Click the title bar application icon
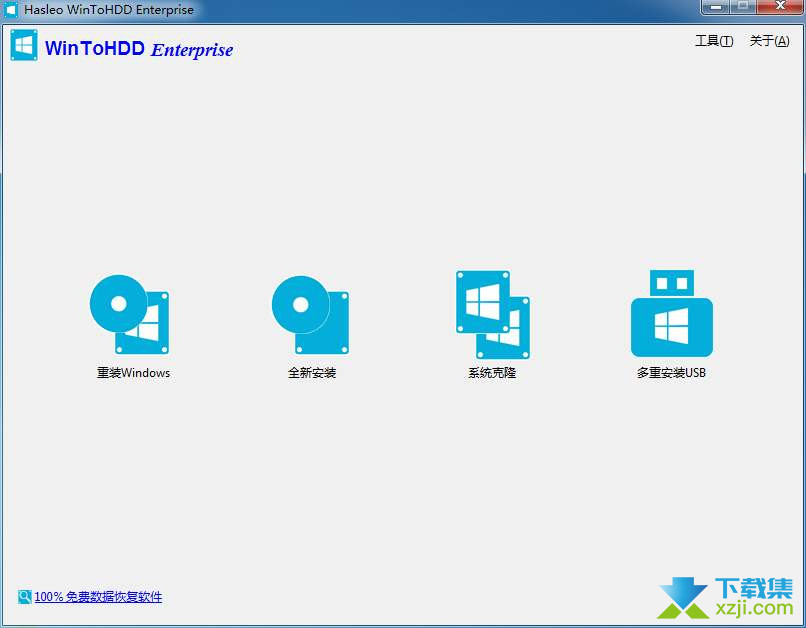 click(11, 10)
